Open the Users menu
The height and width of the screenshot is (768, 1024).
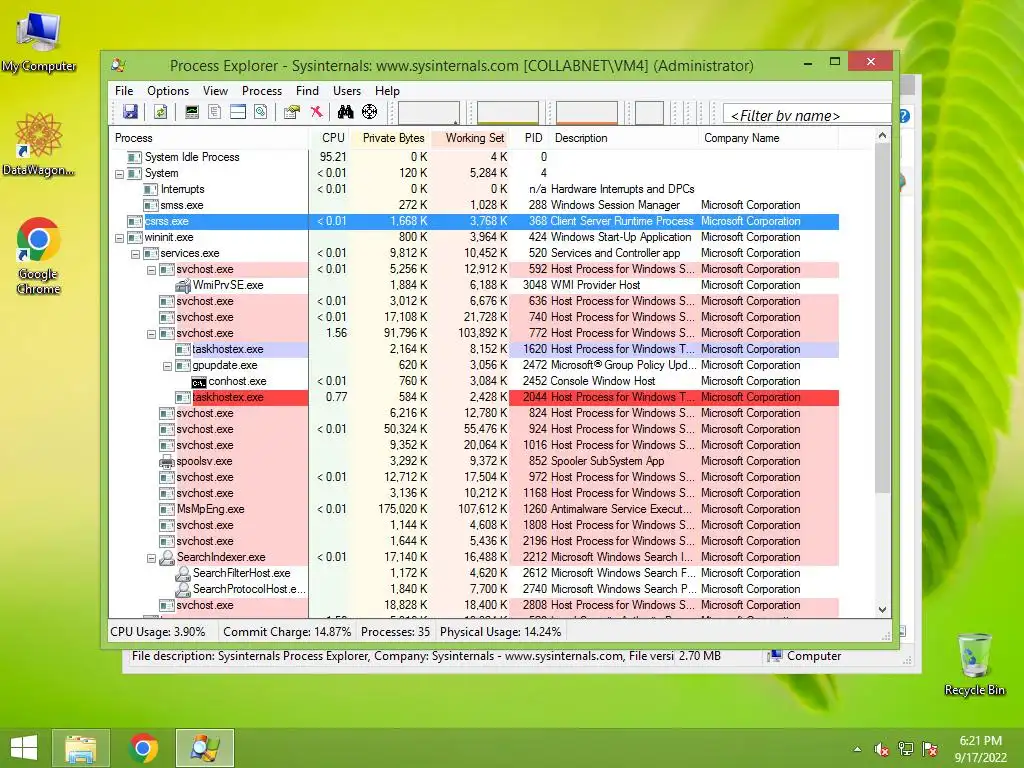(x=347, y=91)
